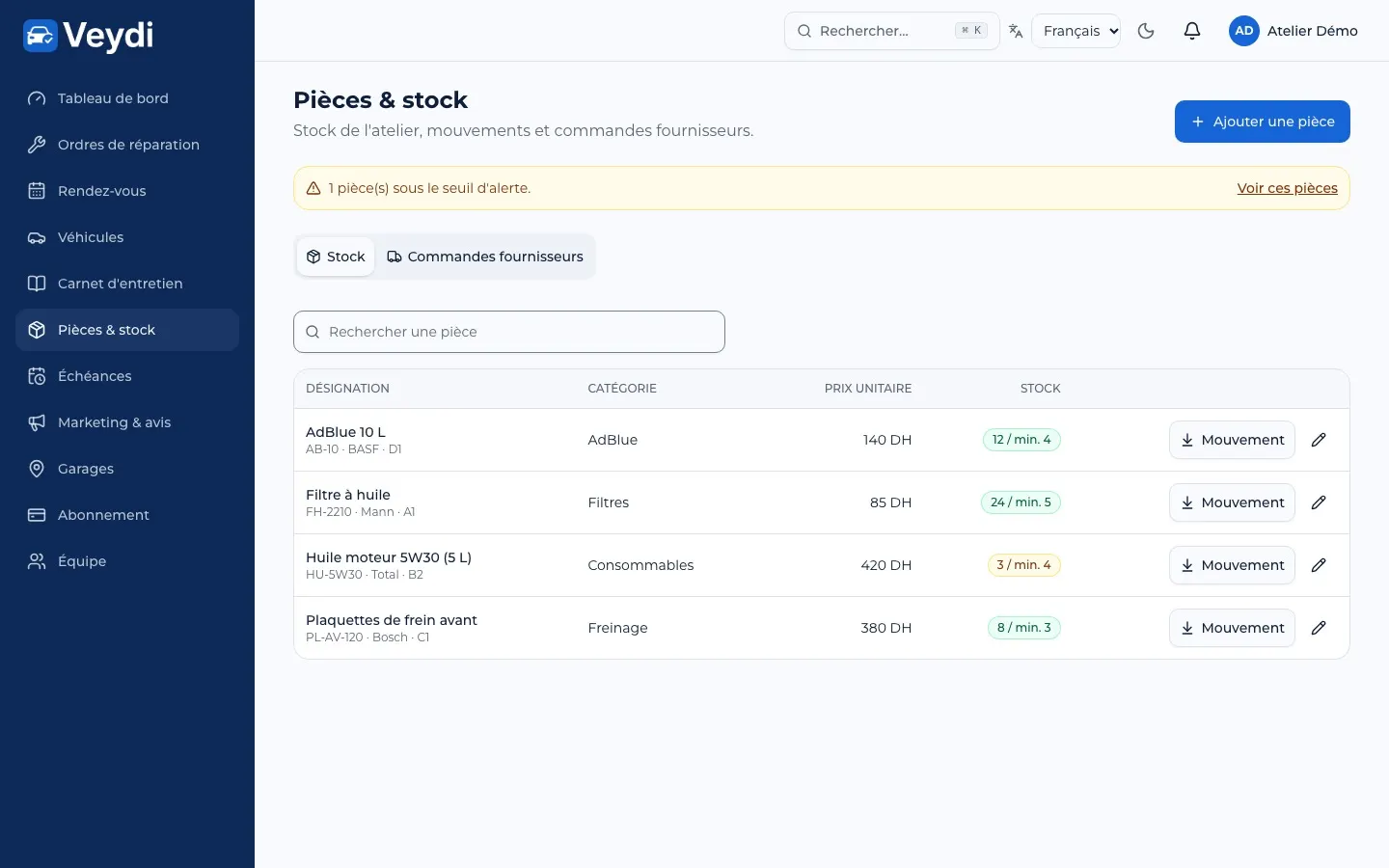Viewport: 1389px width, 868px height.
Task: Record a Mouvement for Plaquettes de frein avant
Action: (1232, 628)
